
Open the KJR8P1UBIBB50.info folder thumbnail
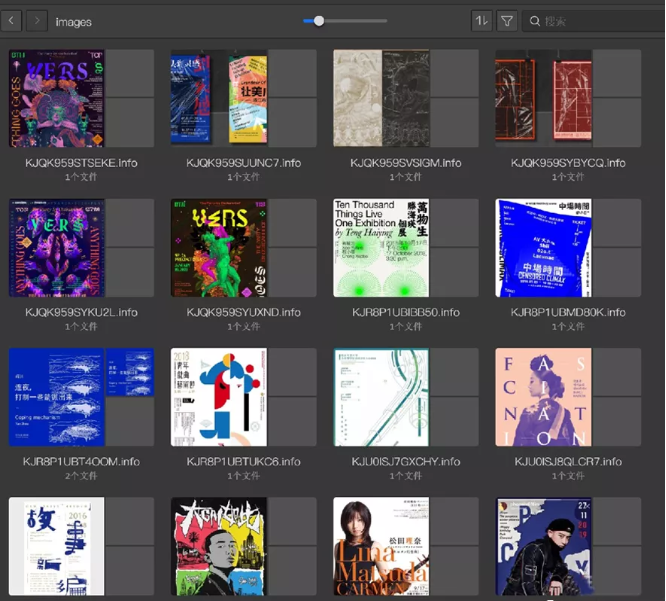tap(406, 248)
